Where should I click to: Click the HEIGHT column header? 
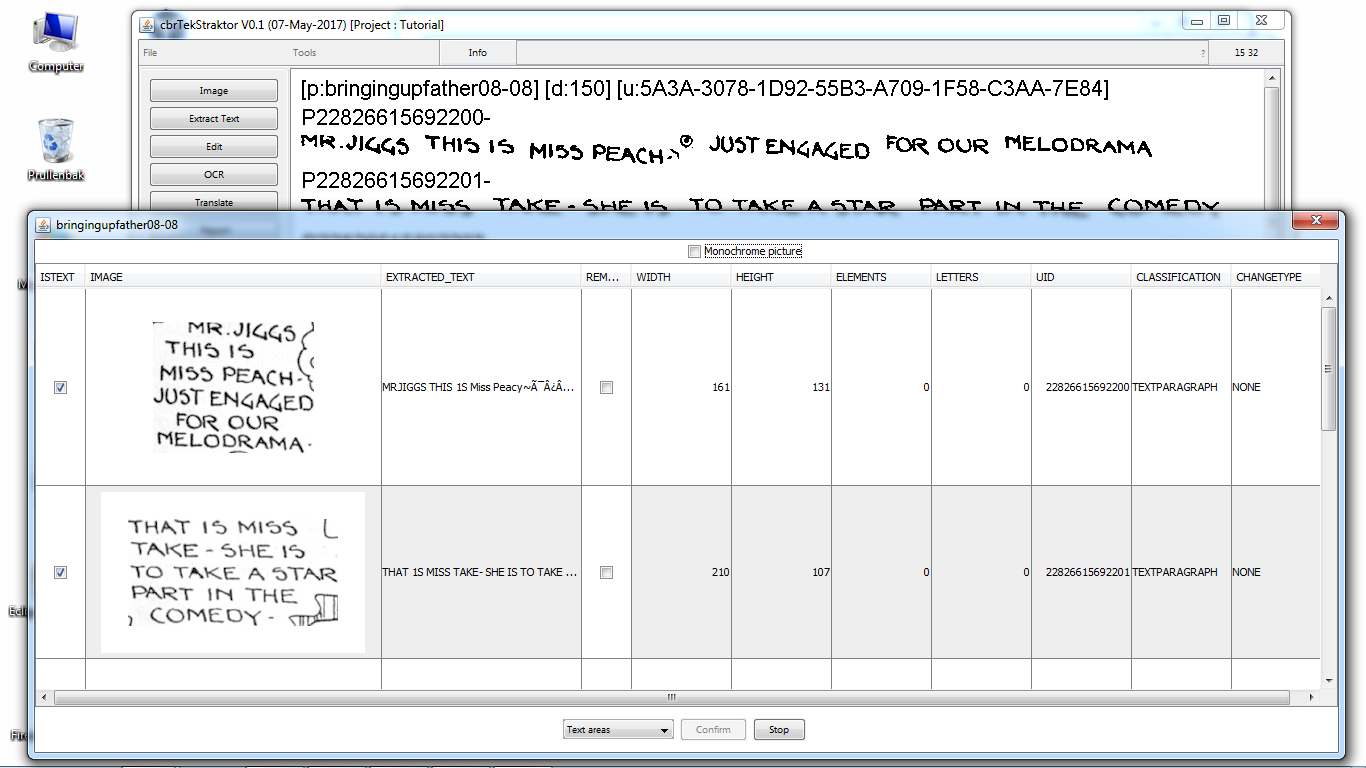[781, 277]
